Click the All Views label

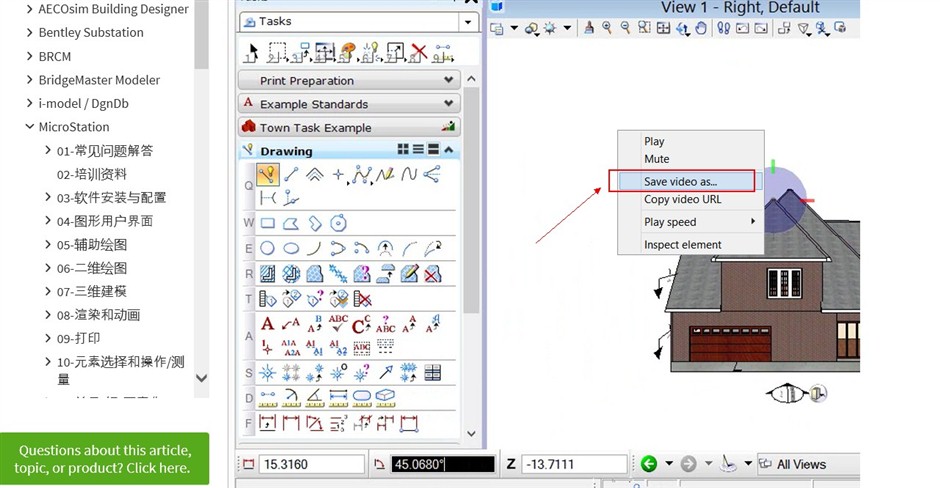pos(802,464)
